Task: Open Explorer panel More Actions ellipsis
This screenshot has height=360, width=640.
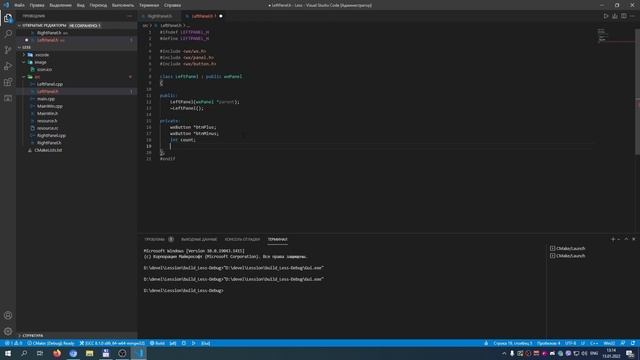Action: pyautogui.click(x=130, y=16)
